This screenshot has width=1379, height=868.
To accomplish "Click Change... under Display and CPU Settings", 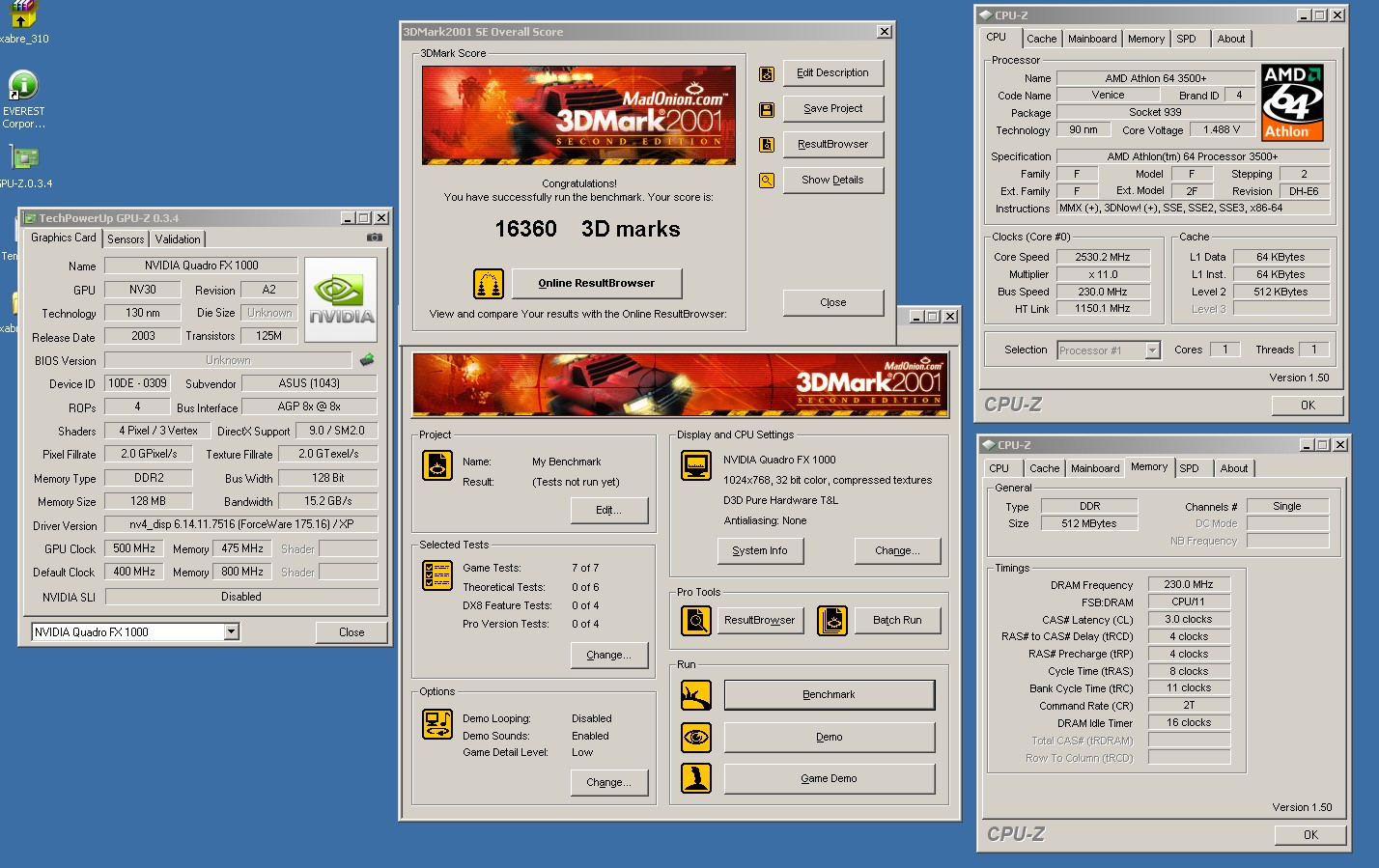I will tap(897, 551).
